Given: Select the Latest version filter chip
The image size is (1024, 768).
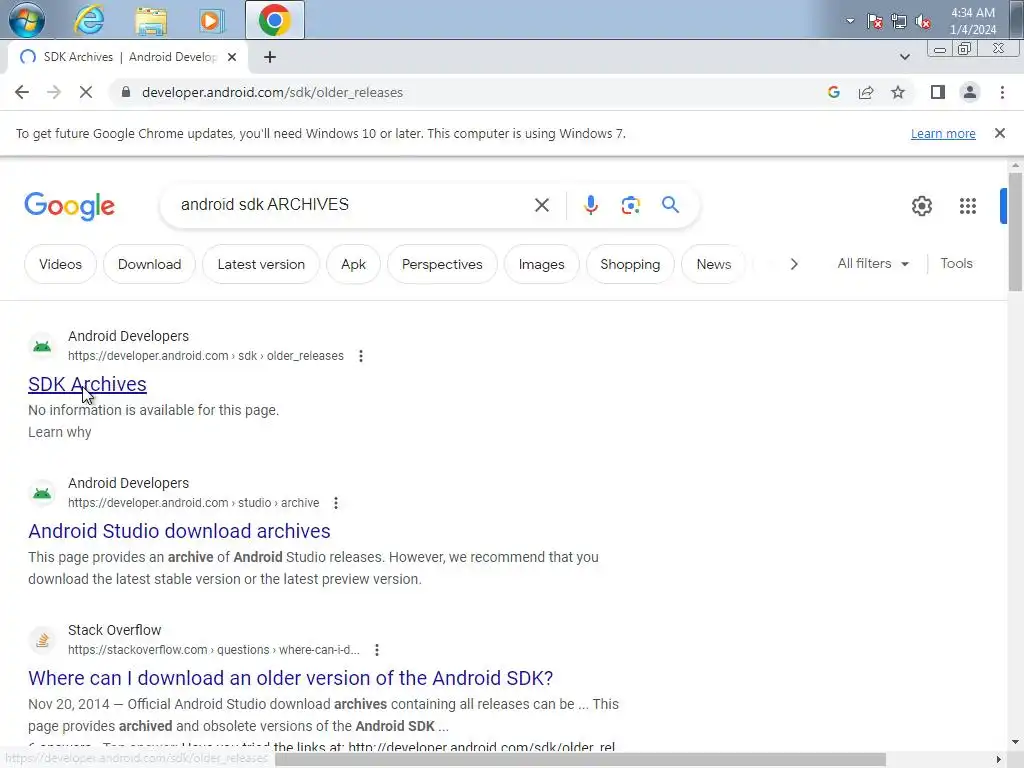Looking at the screenshot, I should [261, 264].
